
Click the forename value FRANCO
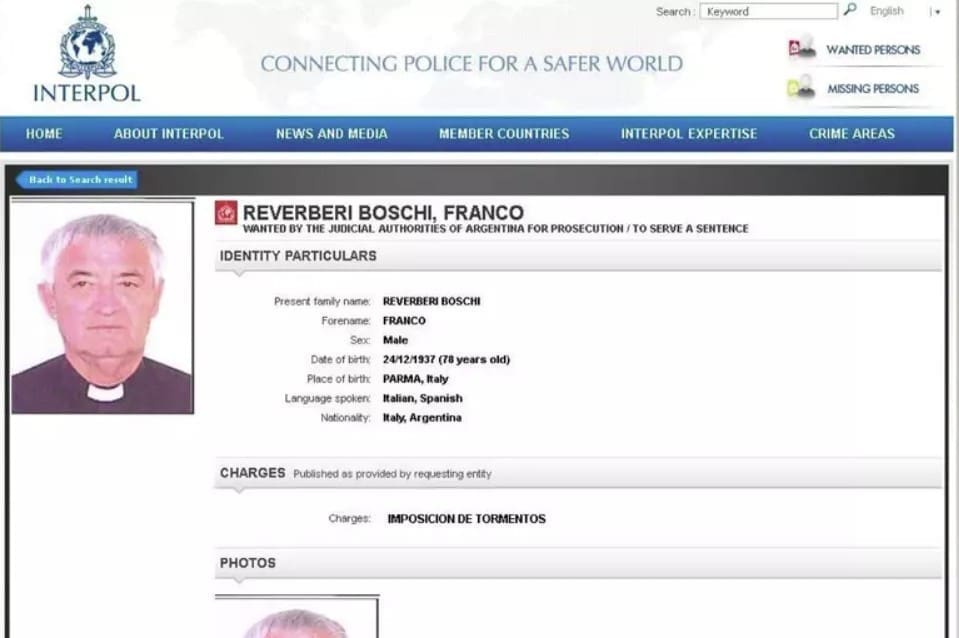404,321
